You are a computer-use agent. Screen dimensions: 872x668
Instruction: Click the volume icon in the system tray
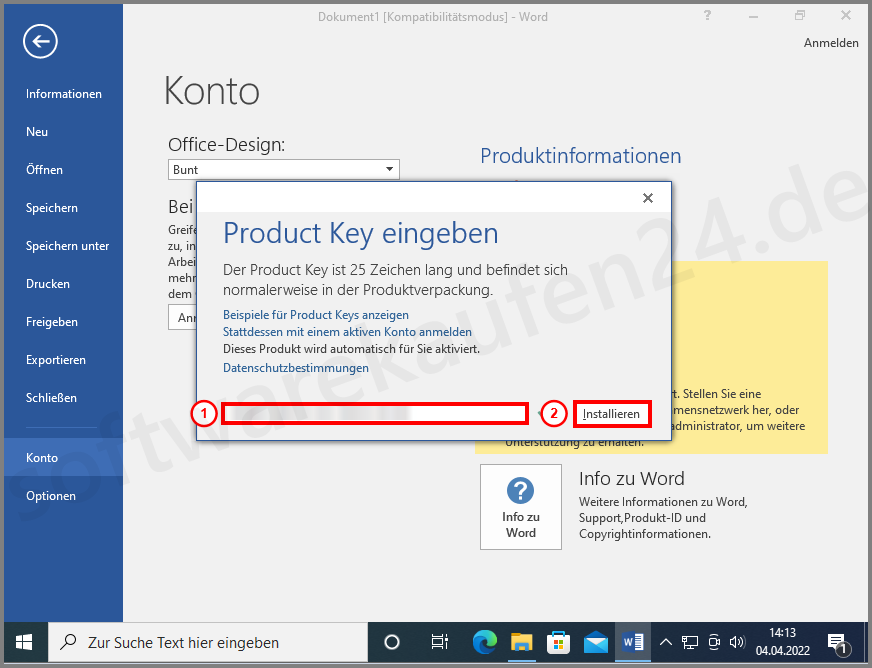coord(737,643)
